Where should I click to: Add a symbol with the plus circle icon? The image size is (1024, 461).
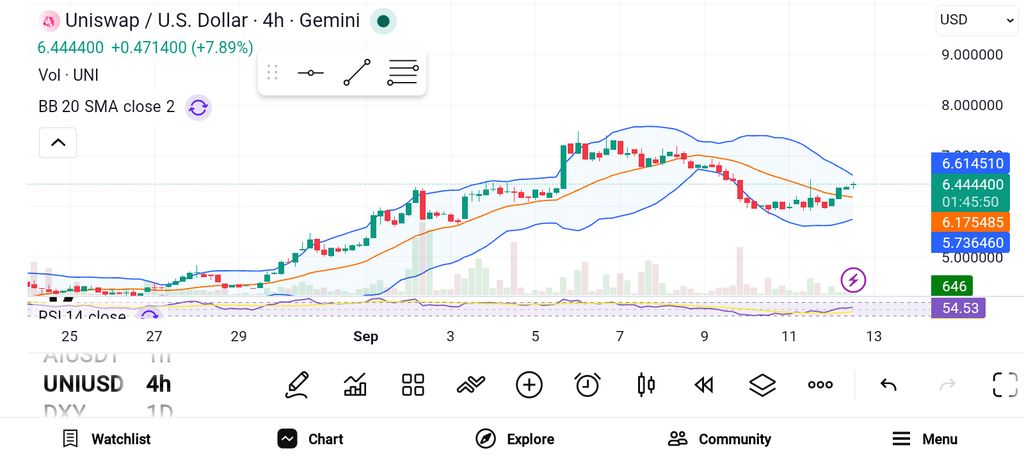click(529, 385)
